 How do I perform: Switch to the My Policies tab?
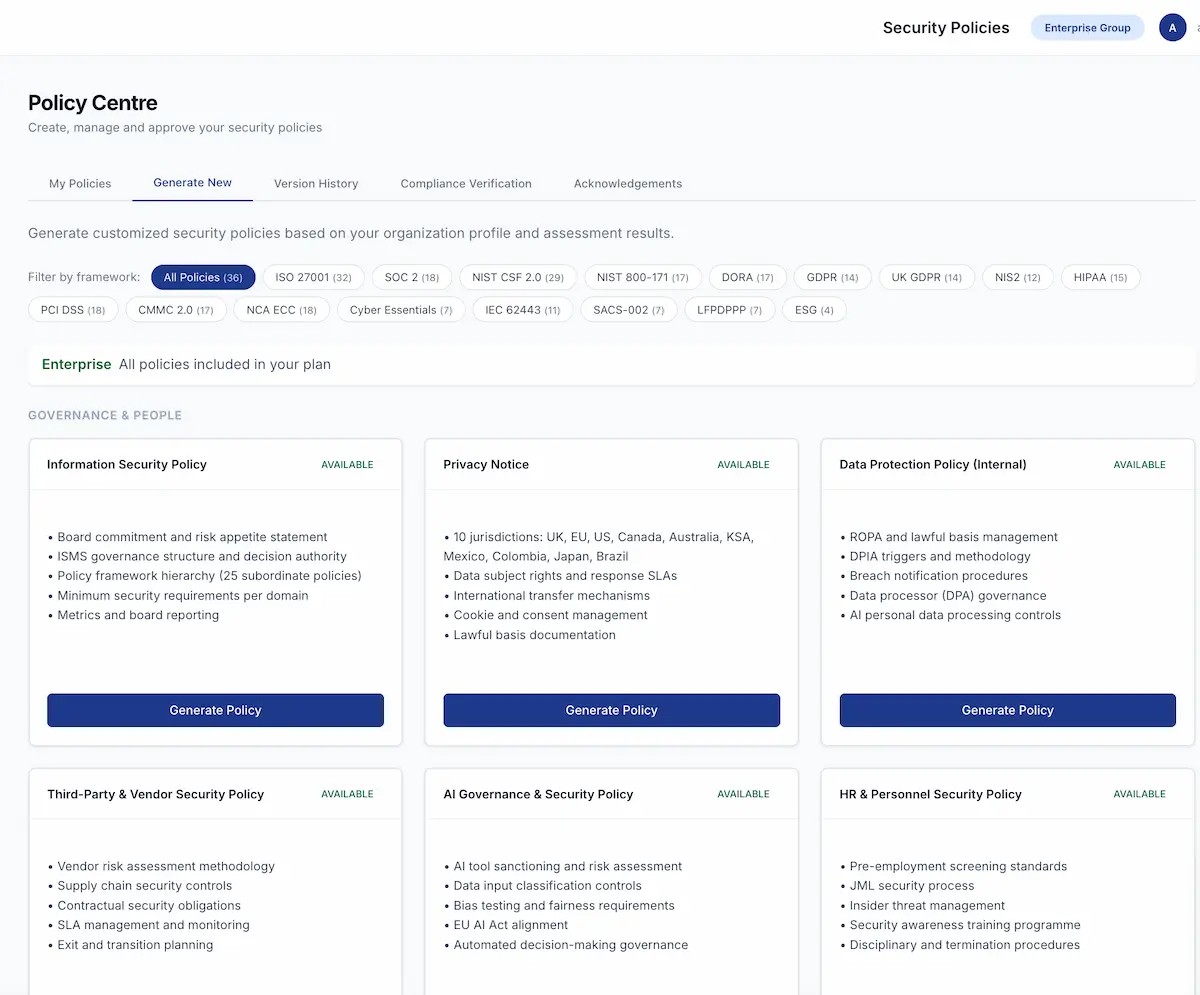[80, 183]
